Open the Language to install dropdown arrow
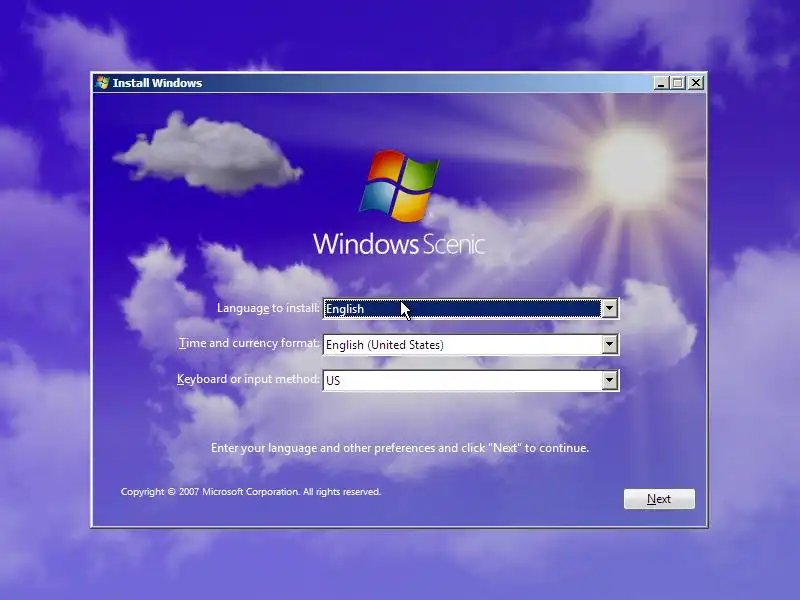 (x=609, y=308)
